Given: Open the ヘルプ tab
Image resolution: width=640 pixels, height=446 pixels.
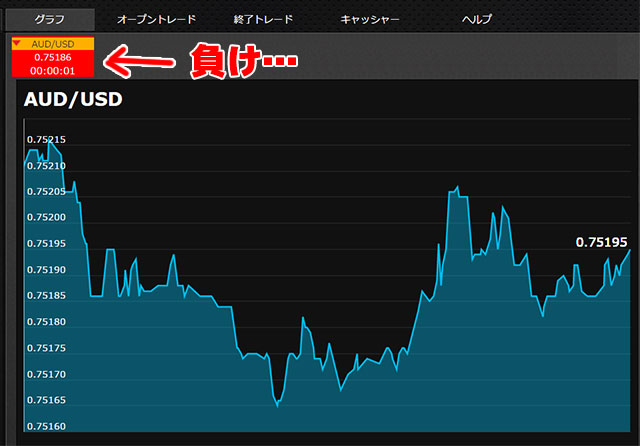Looking at the screenshot, I should click(477, 19).
